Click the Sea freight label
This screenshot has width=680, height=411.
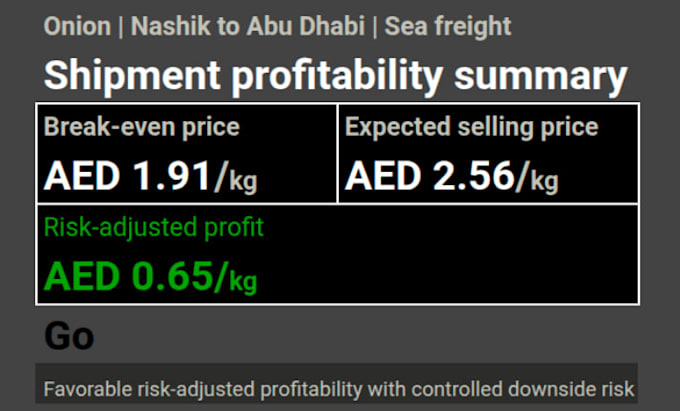tap(448, 27)
